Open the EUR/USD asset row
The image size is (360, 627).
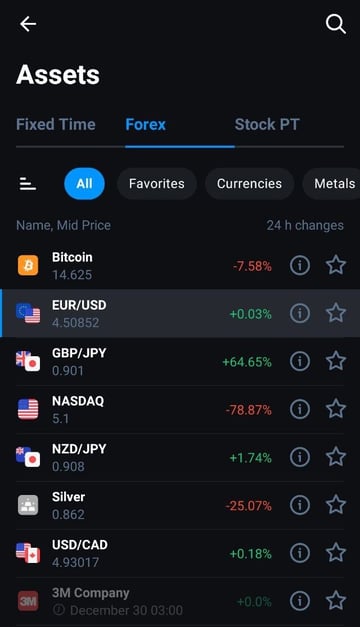click(x=180, y=313)
